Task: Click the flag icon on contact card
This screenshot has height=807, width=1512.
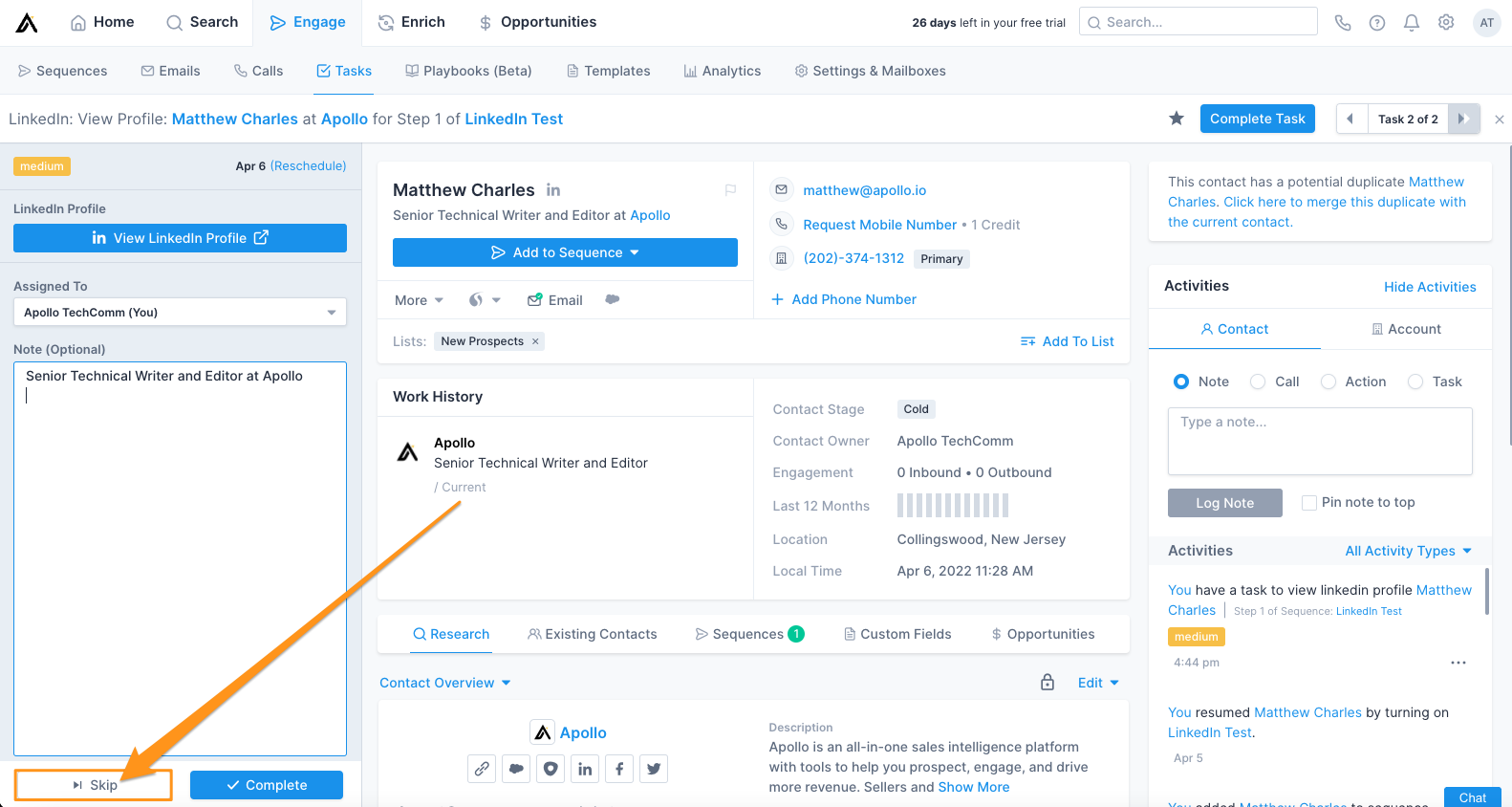Action: pos(730,190)
